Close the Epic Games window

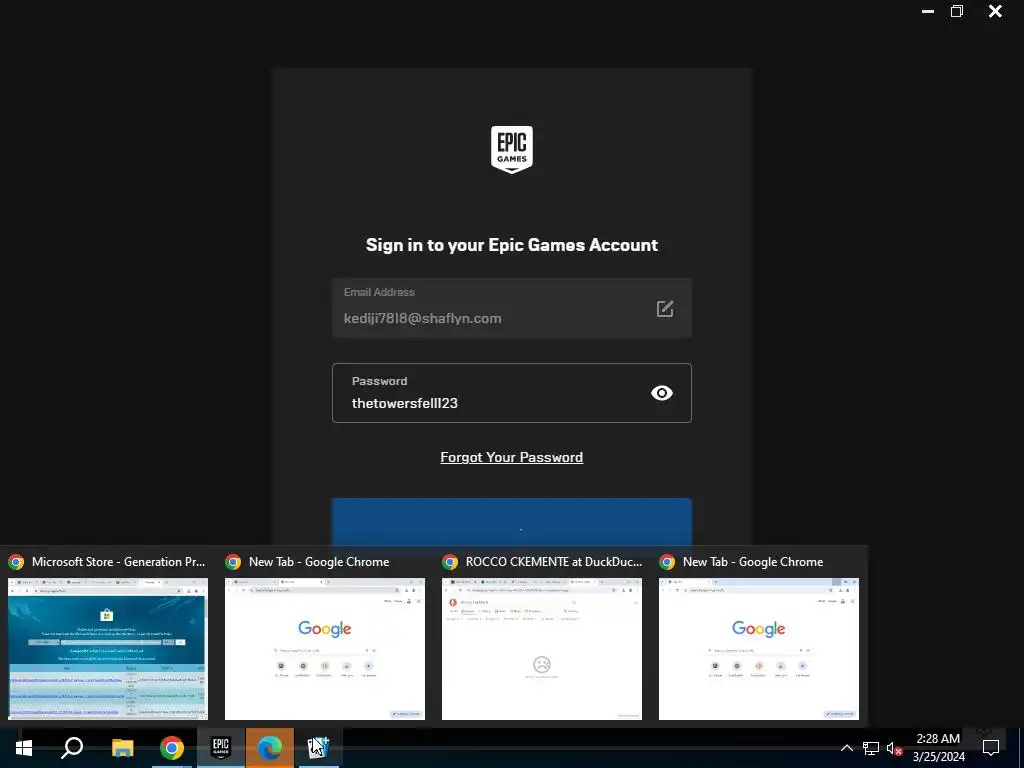(x=995, y=11)
